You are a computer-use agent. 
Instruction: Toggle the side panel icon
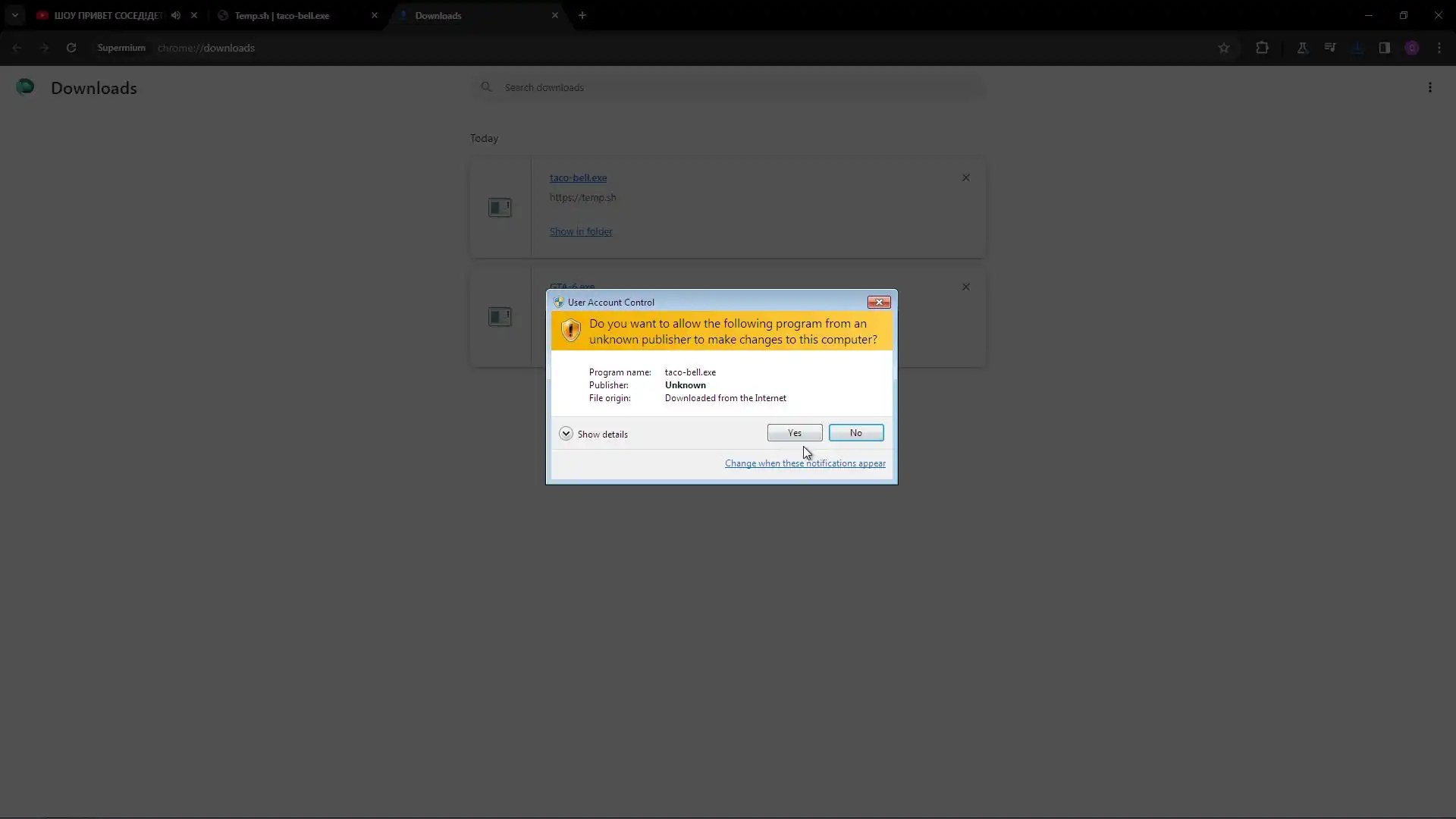click(1384, 48)
